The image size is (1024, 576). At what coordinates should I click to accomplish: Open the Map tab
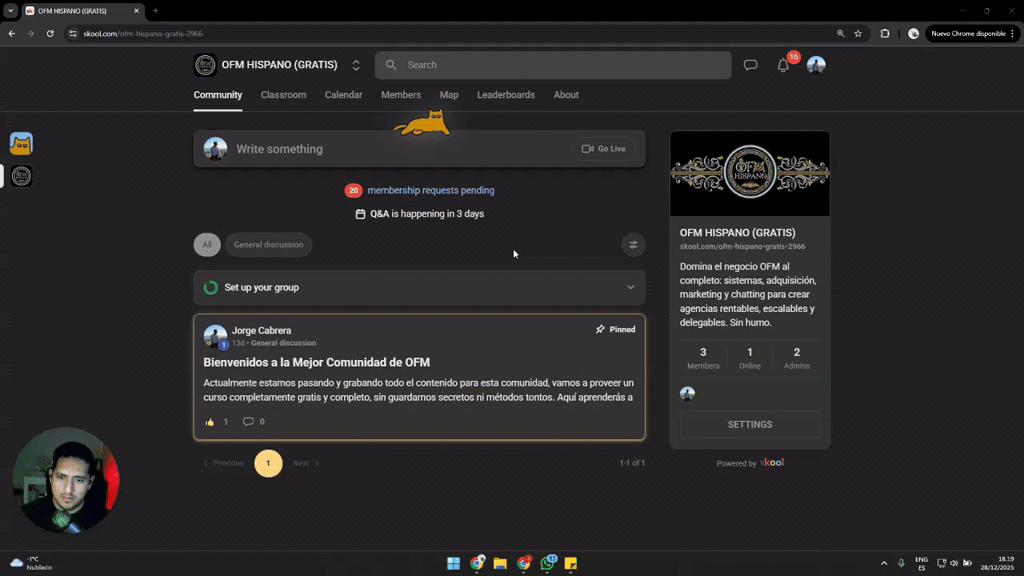coord(449,95)
